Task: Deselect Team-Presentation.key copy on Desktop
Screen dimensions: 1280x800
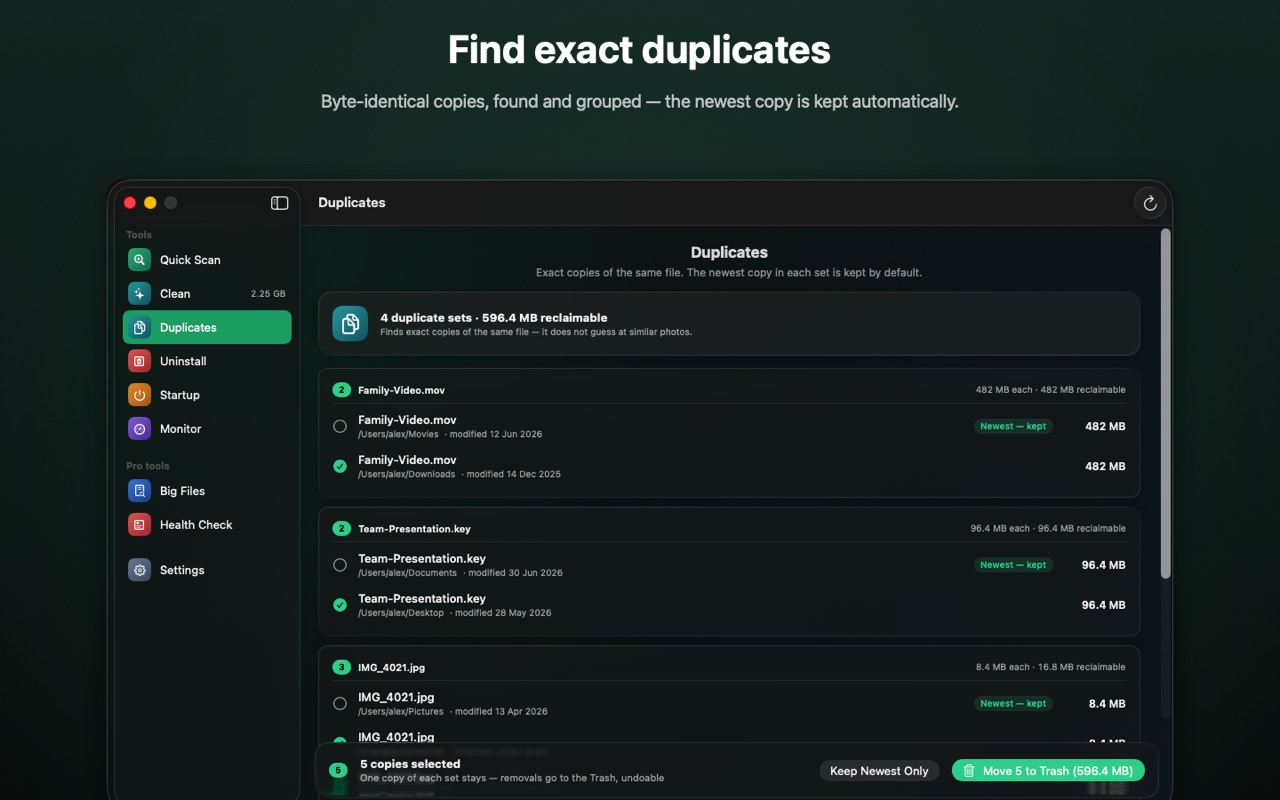Action: [x=340, y=605]
